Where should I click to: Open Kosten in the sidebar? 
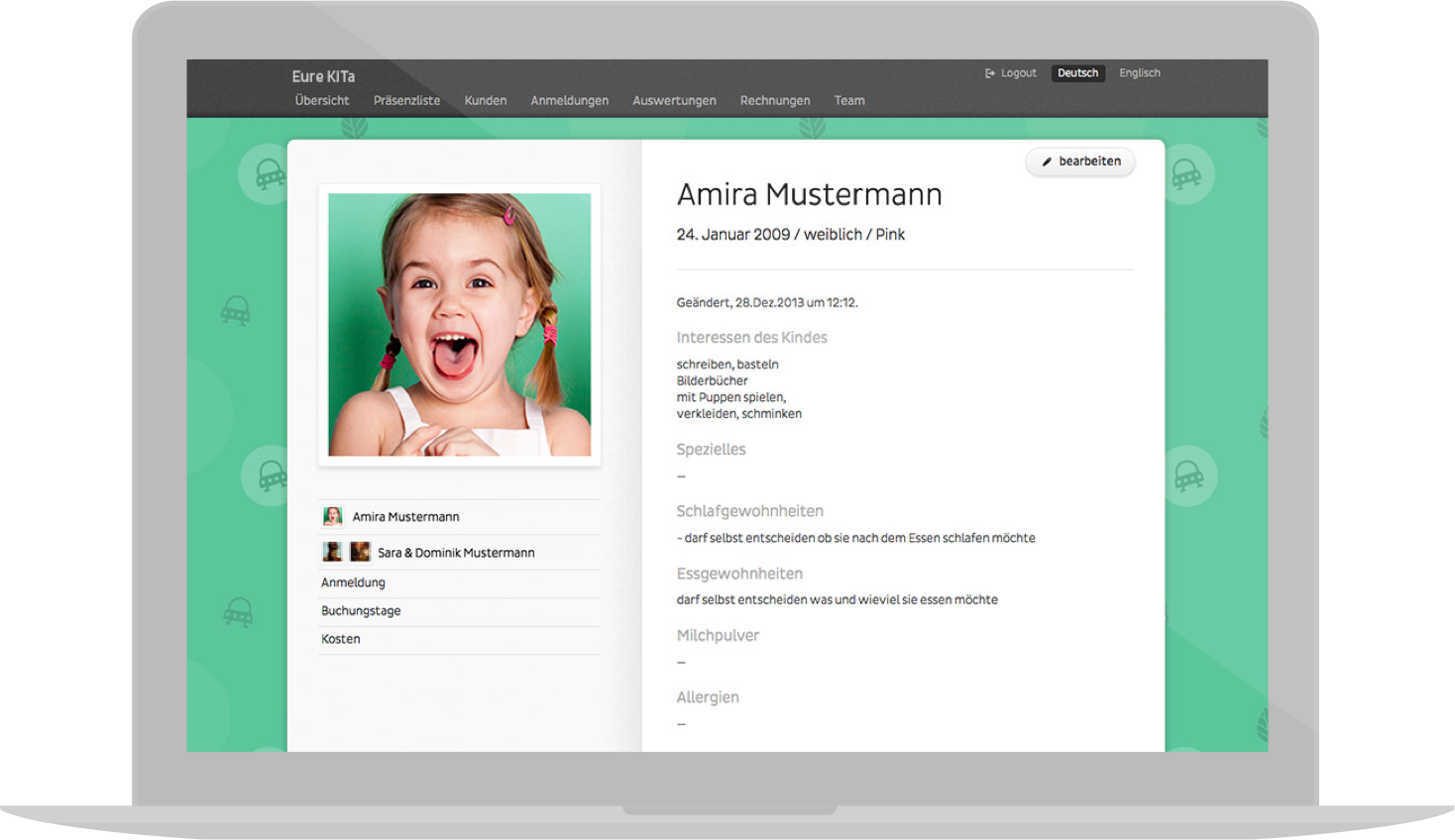click(x=341, y=639)
